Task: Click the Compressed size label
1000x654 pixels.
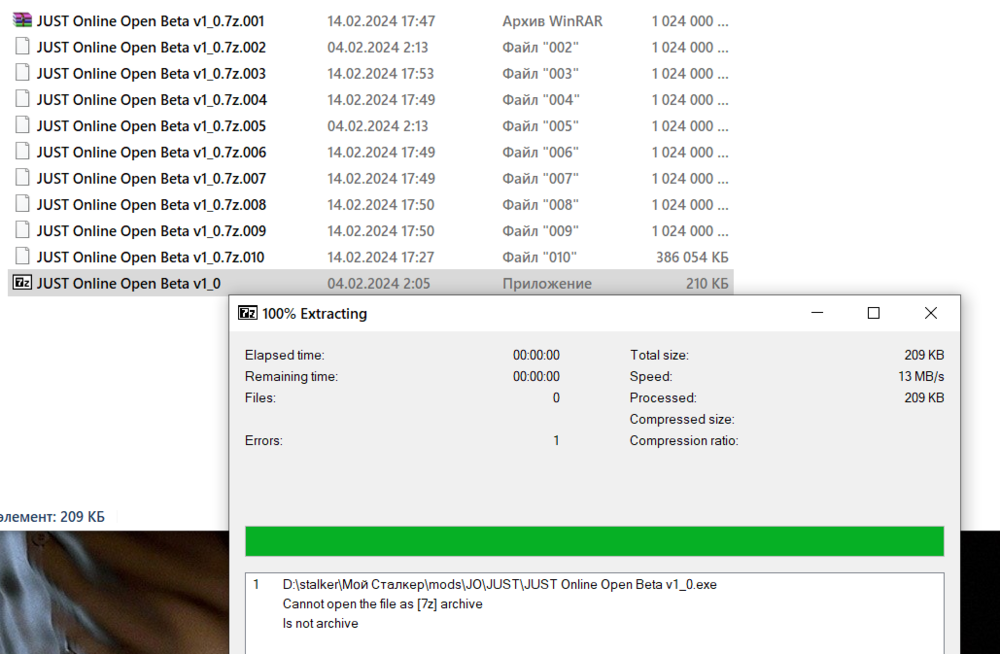Action: [x=682, y=419]
